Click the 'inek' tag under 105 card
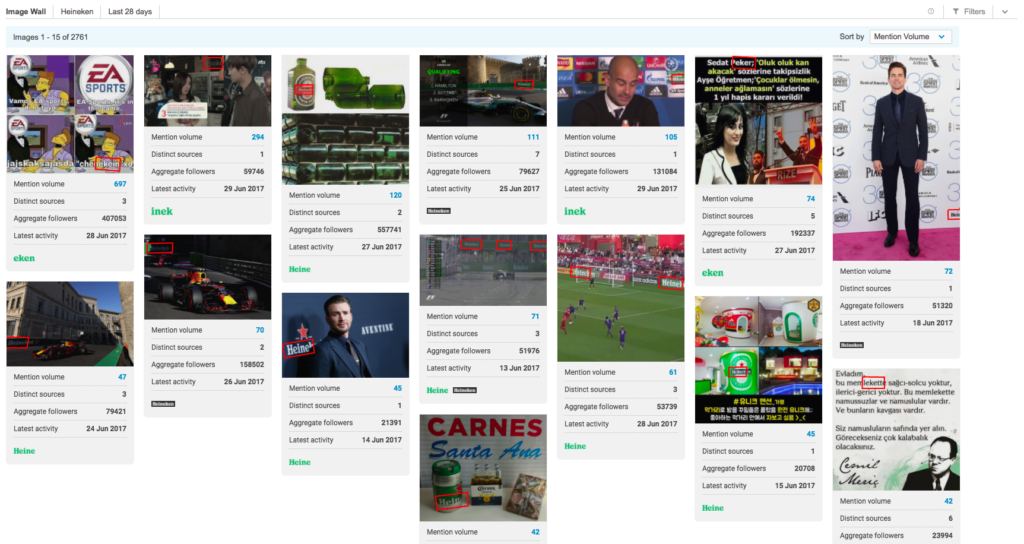 coord(575,211)
